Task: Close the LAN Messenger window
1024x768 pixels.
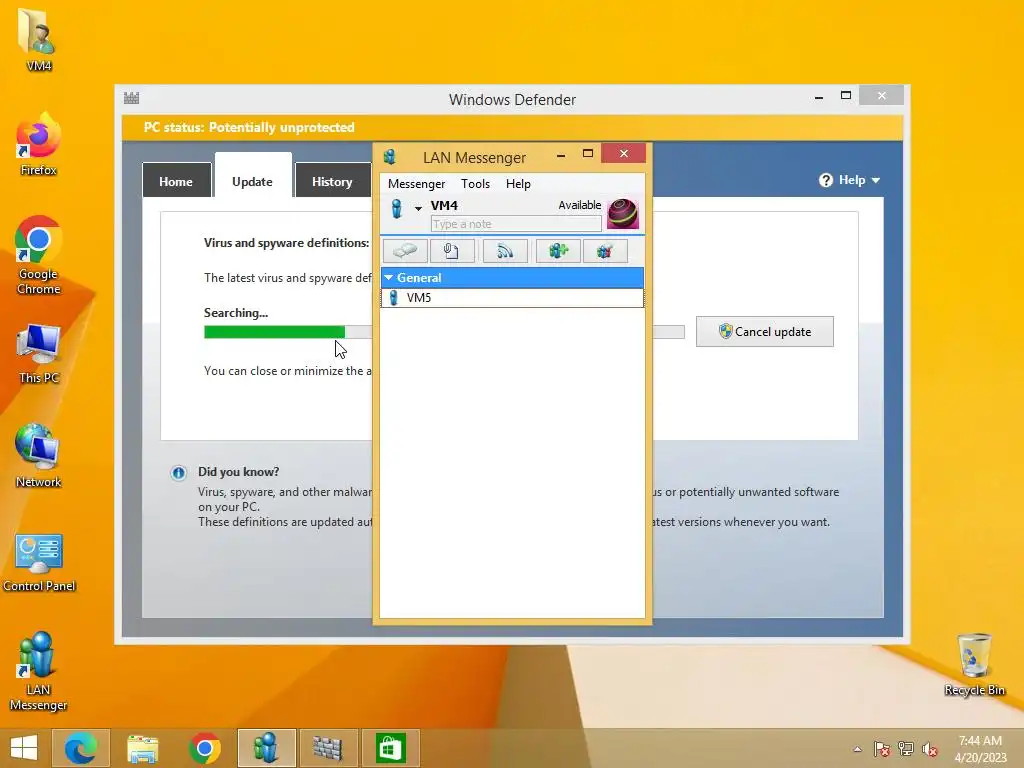Action: [624, 153]
